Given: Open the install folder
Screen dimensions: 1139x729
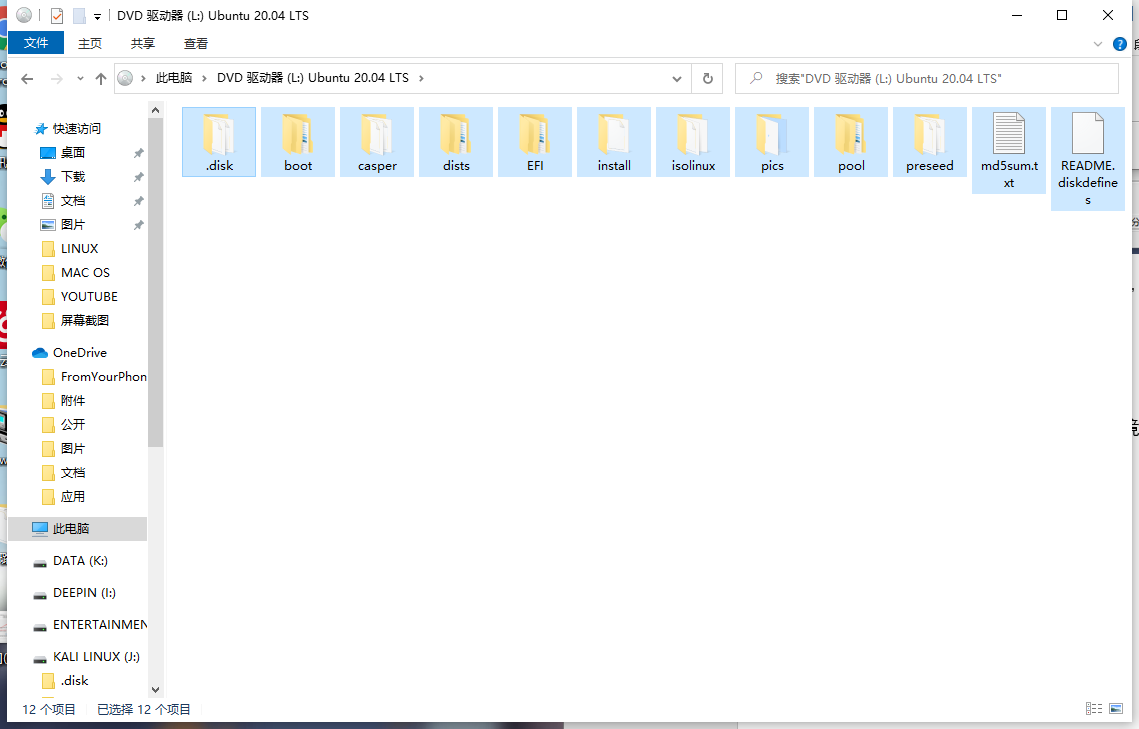Looking at the screenshot, I should [615, 142].
